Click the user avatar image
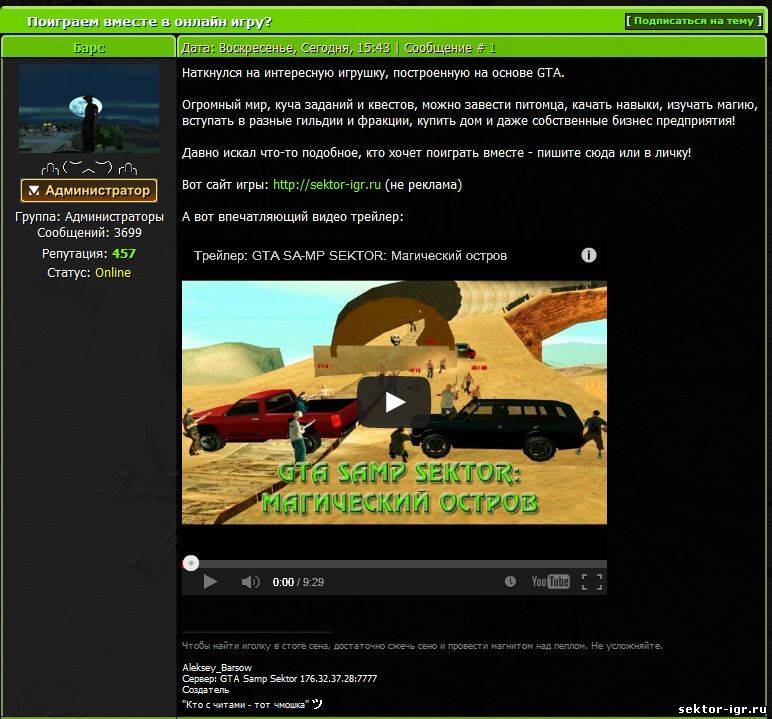 pyautogui.click(x=89, y=108)
